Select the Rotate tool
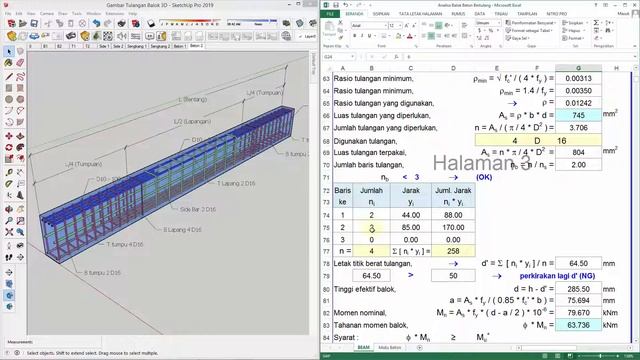The image size is (640, 360). [x=9, y=147]
